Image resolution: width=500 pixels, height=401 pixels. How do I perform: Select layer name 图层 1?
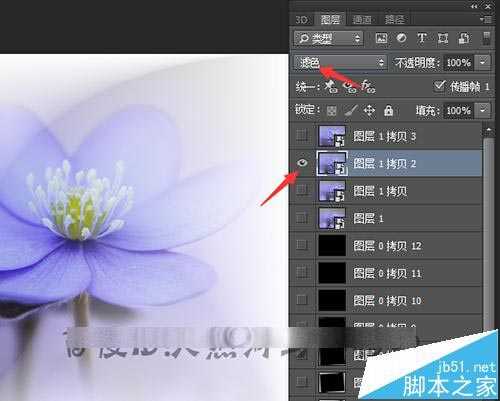pos(368,218)
